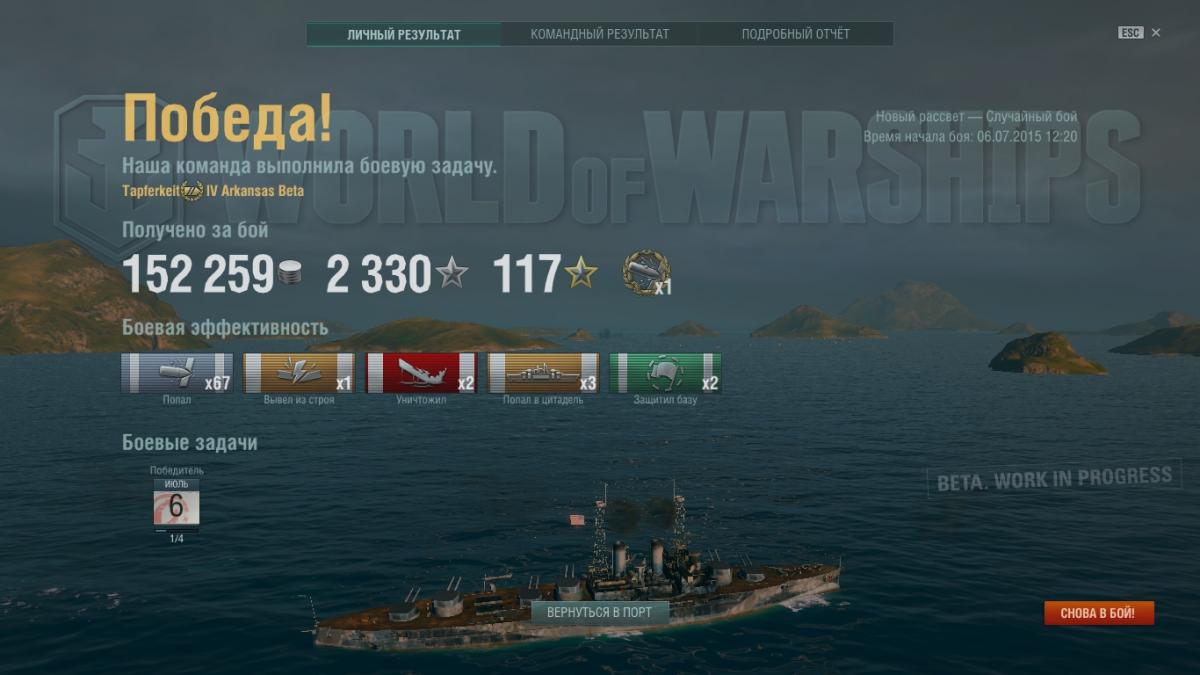Viewport: 1200px width, 675px height.
Task: Click the rank badge beside Tapferkeit
Action: pyautogui.click(x=192, y=190)
